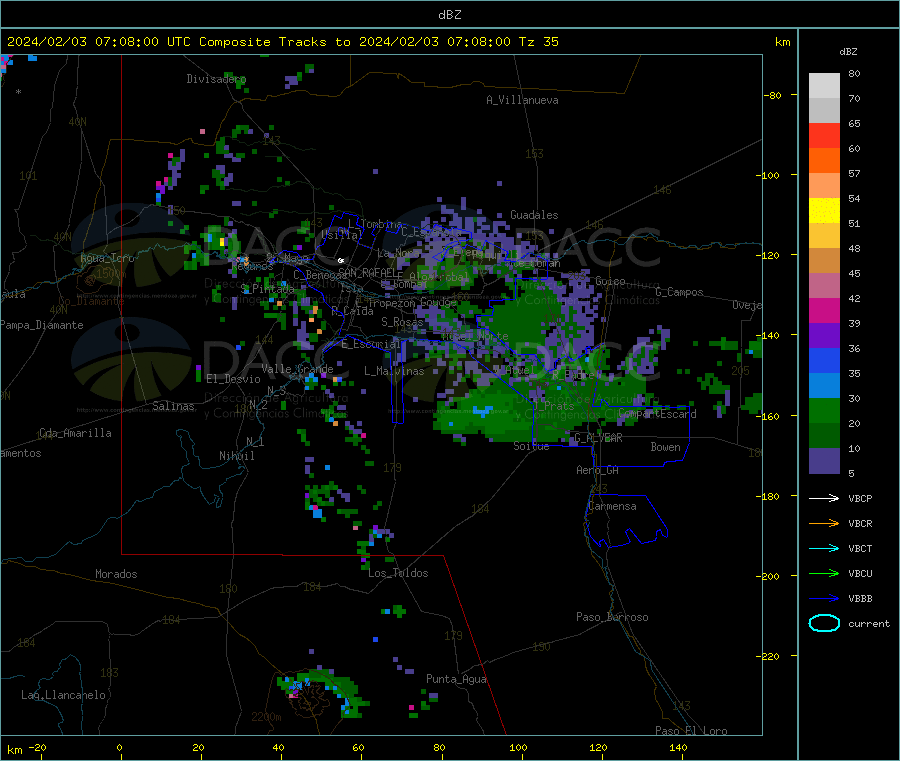Viewport: 900px width, 761px height.
Task: Select the purple 36-39 dBZ color band
Action: pos(824,336)
